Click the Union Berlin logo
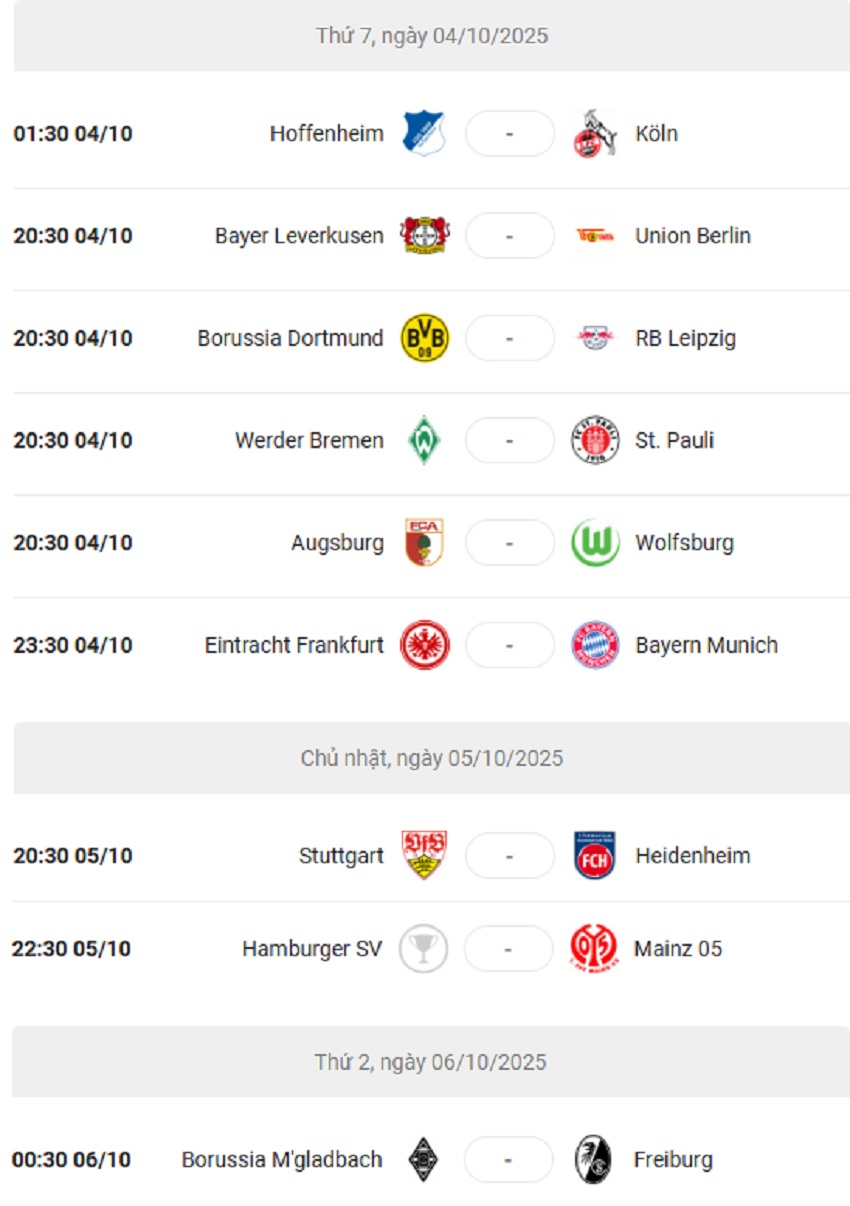Image resolution: width=850 pixels, height=1206 pixels. coord(595,236)
